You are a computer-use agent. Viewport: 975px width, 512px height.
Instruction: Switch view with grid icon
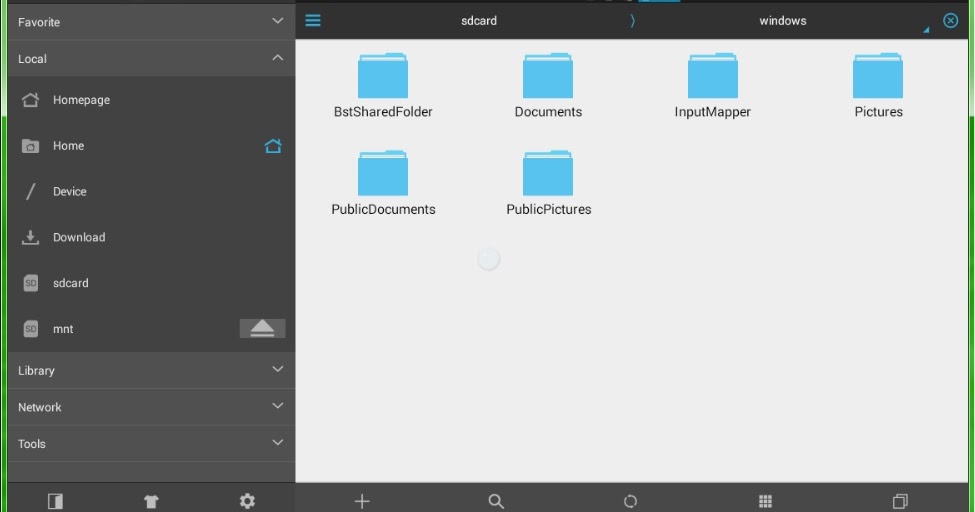coord(765,501)
